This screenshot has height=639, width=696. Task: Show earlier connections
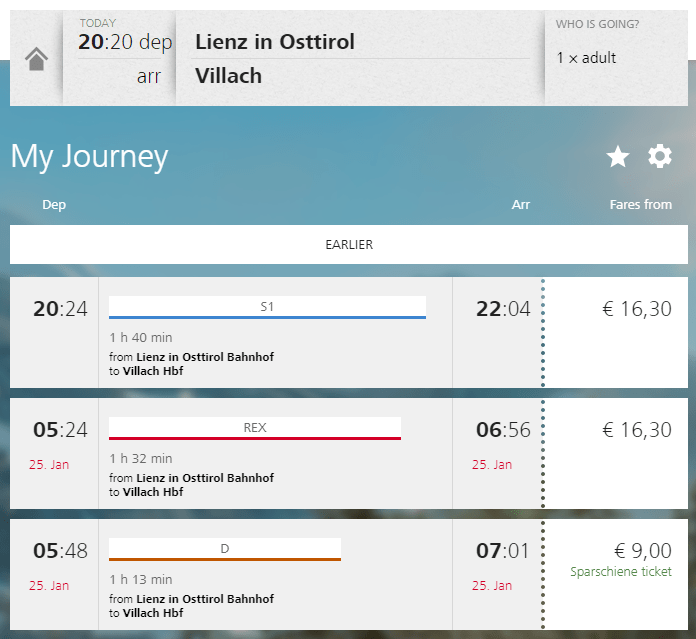click(349, 244)
